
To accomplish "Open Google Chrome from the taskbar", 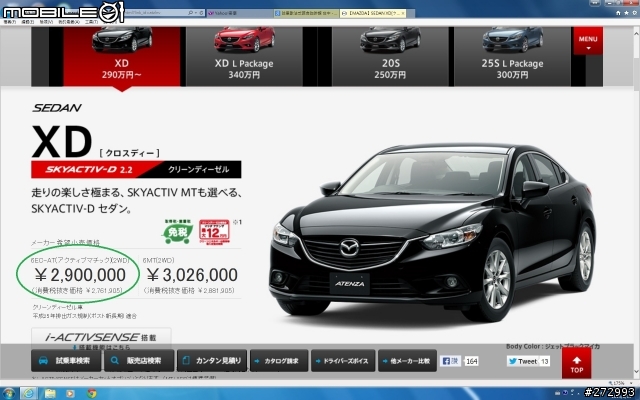I will [x=91, y=393].
